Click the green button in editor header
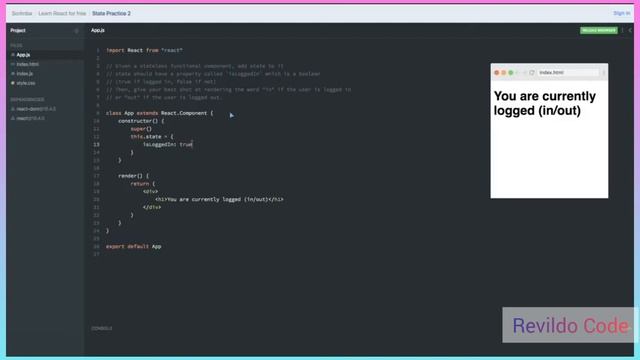 tap(599, 30)
